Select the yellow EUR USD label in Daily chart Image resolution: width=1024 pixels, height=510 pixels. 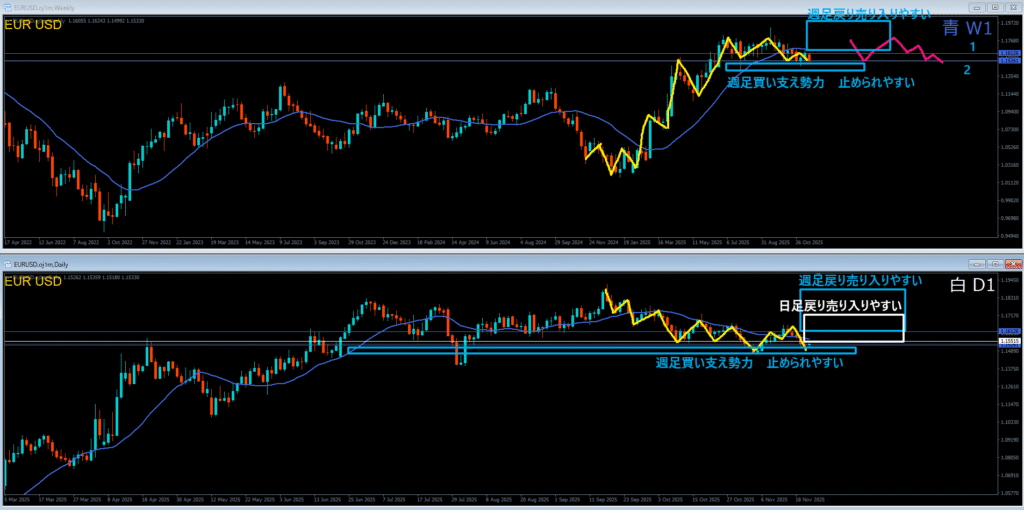click(x=33, y=281)
